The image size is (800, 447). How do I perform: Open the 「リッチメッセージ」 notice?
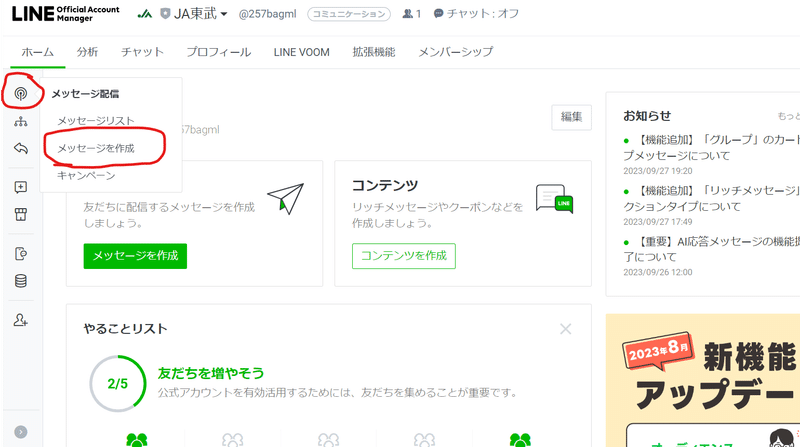pyautogui.click(x=712, y=198)
